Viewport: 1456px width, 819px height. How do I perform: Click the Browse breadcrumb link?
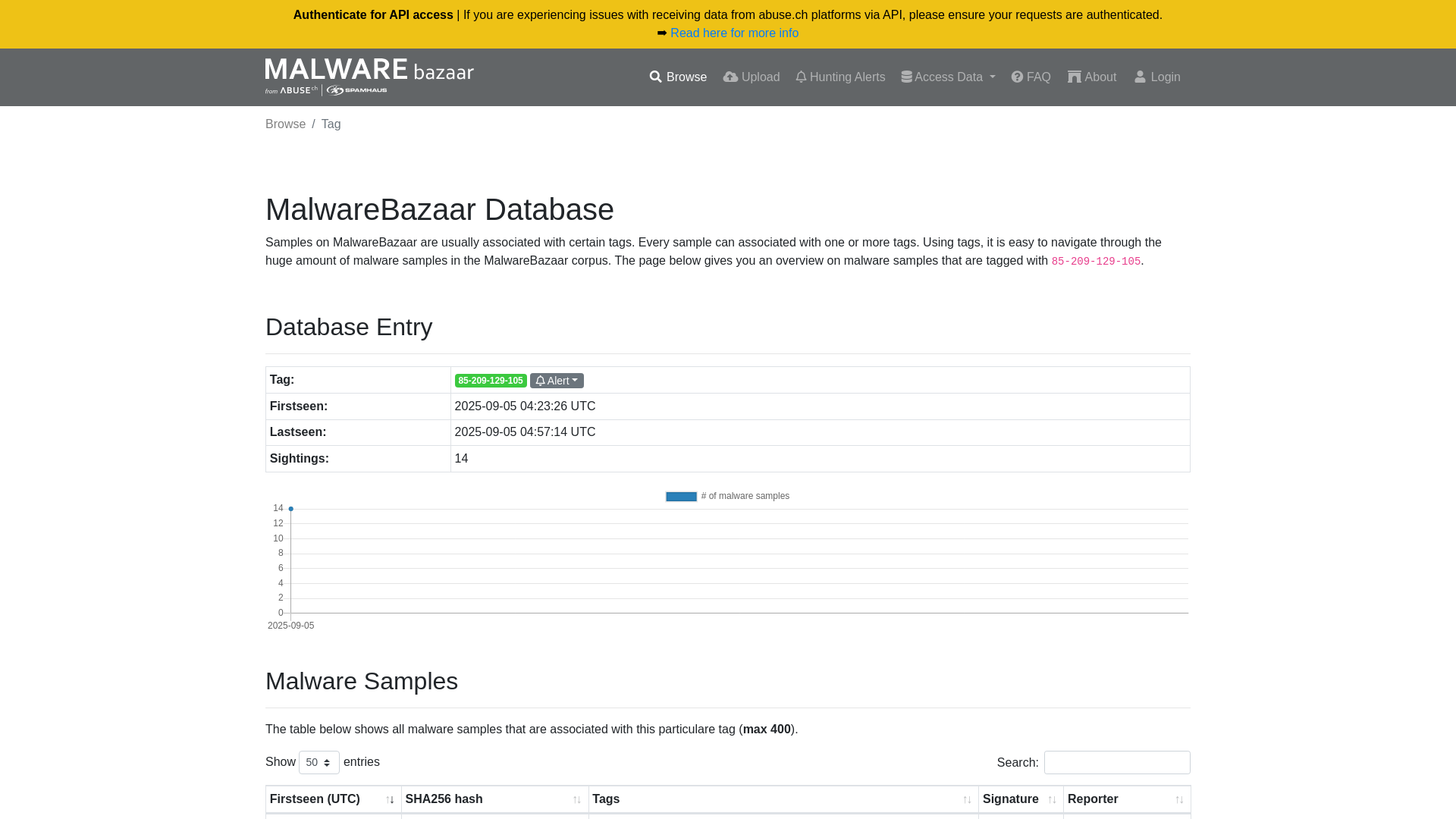click(x=285, y=124)
